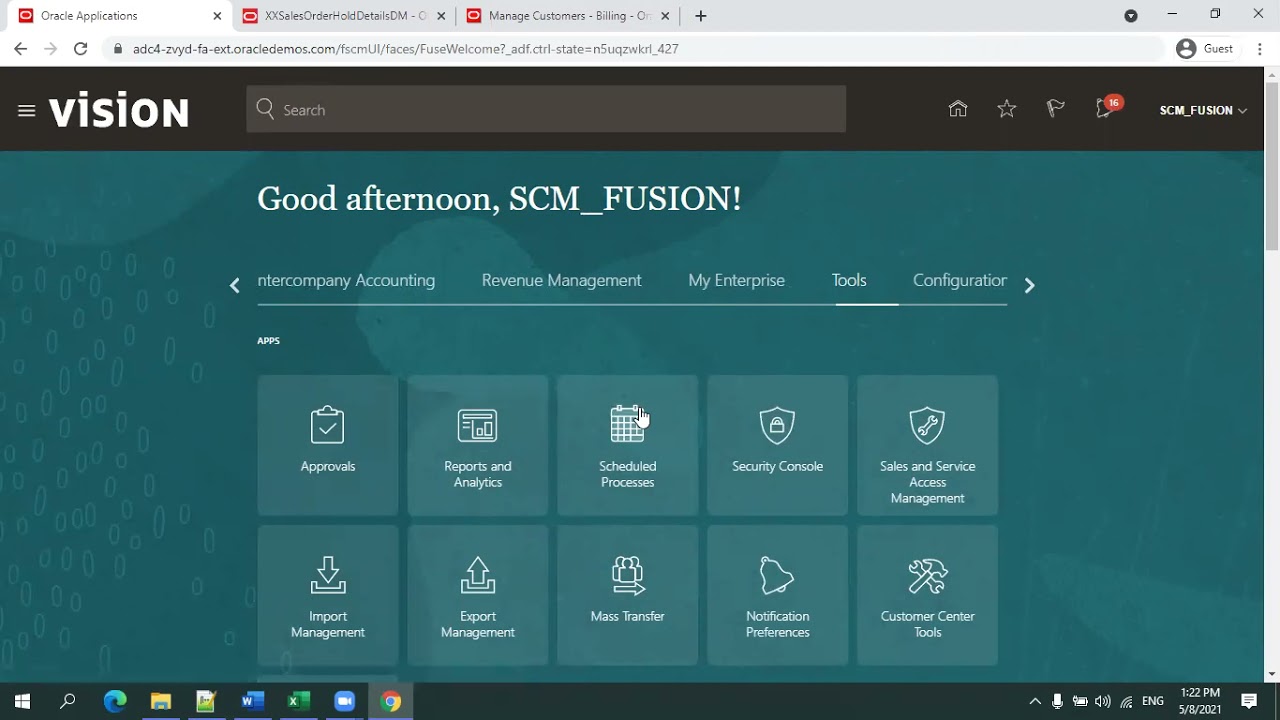
Task: Click the browser address bar URL
Action: pyautogui.click(x=406, y=48)
